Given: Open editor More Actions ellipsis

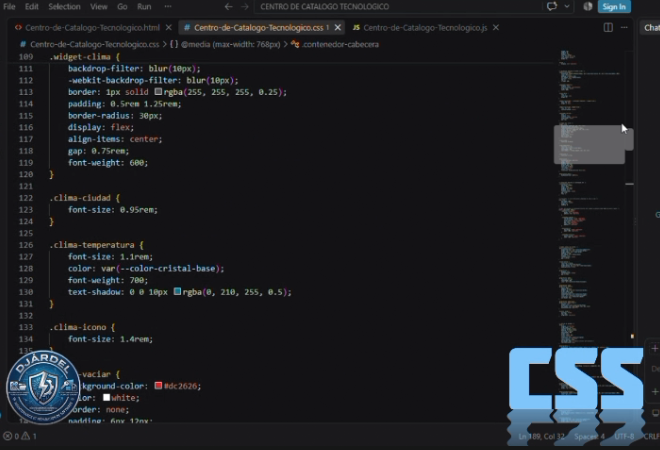Looking at the screenshot, I should [624, 28].
